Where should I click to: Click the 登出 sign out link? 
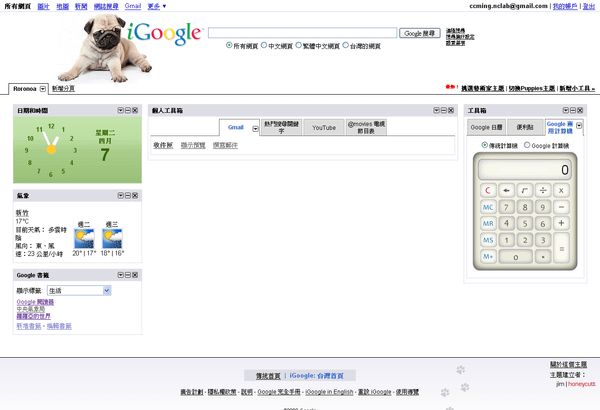(589, 6)
